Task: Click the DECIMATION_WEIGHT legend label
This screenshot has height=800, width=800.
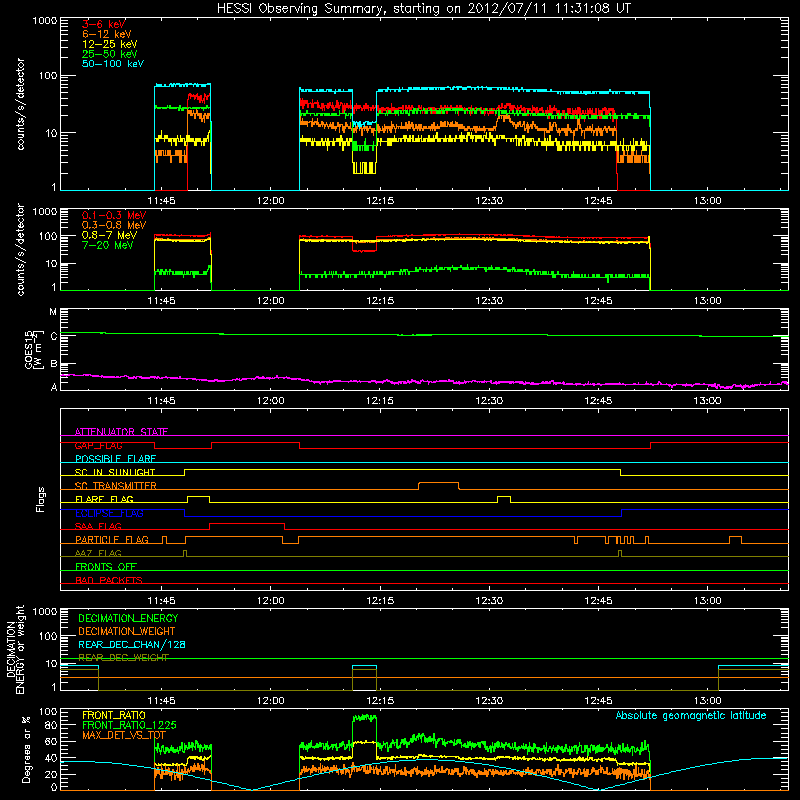Action: click(127, 631)
